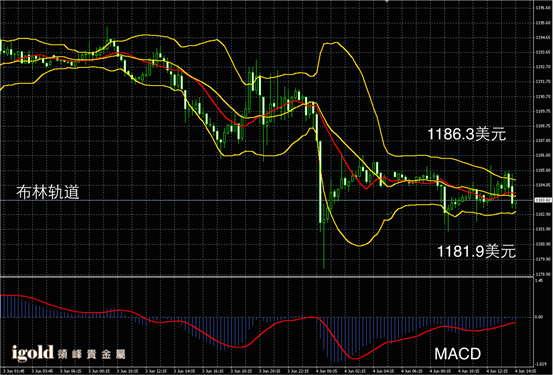The image size is (553, 375).
Task: Select the 布林轨道 text label
Action: [48, 192]
